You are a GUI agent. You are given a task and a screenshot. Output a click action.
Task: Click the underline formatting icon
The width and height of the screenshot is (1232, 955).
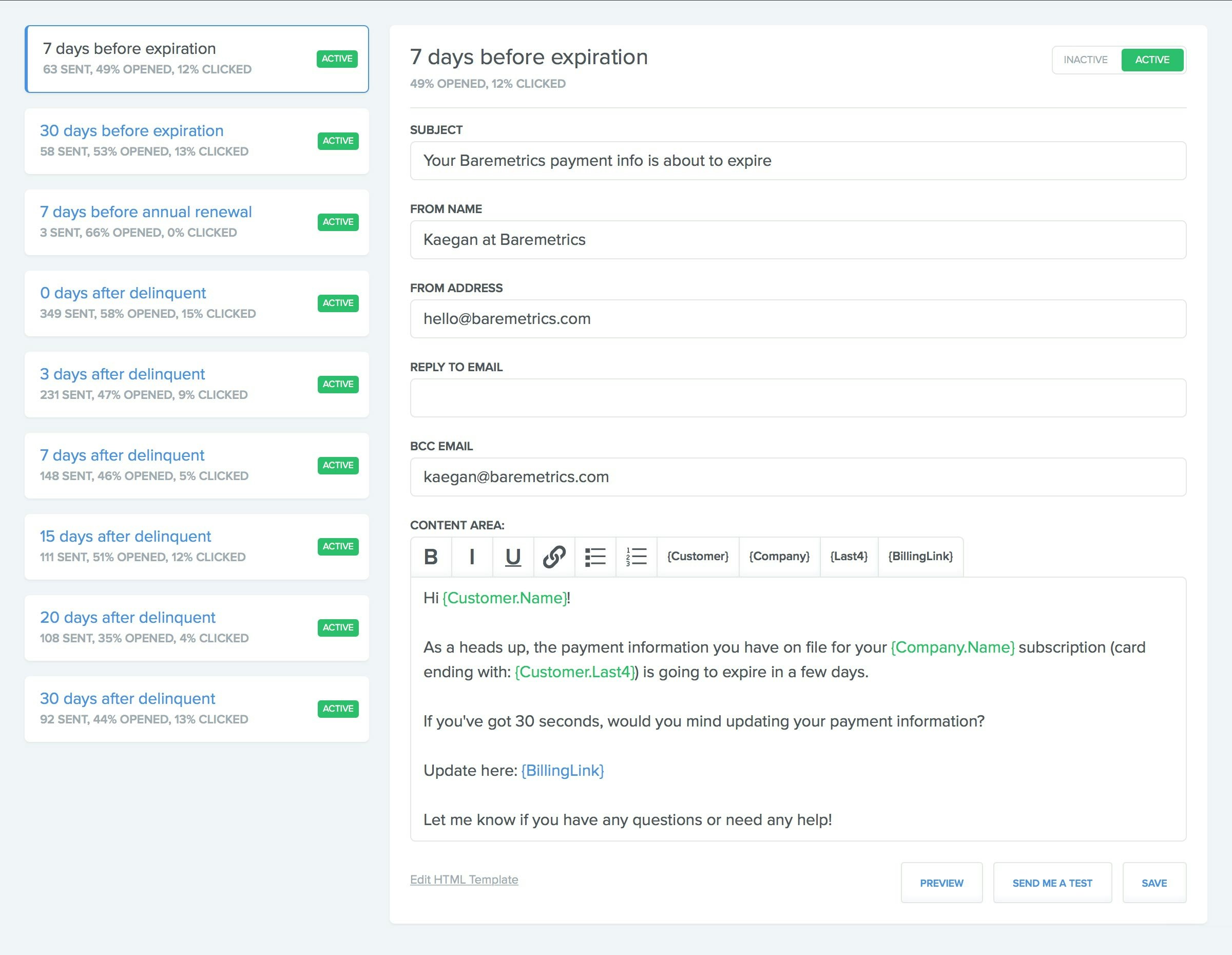[513, 557]
